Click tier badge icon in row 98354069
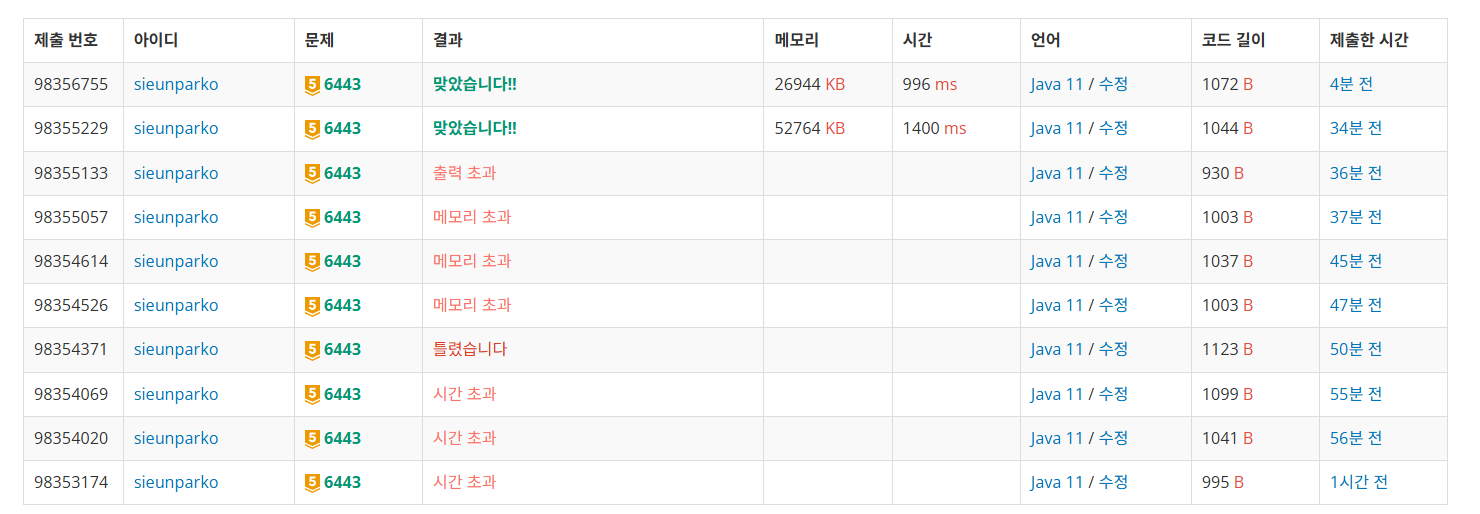1480x514 pixels. [x=312, y=394]
